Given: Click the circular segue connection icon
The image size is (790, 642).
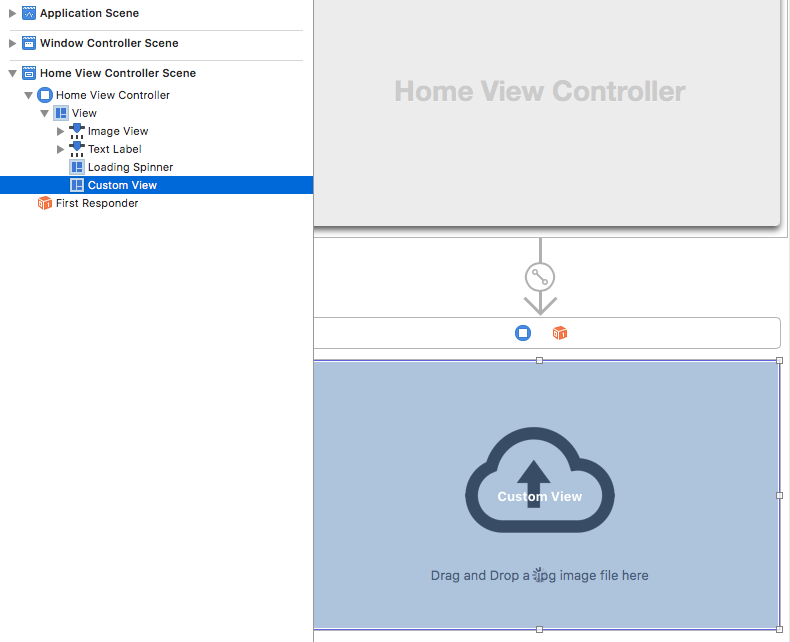Looking at the screenshot, I should point(540,277).
